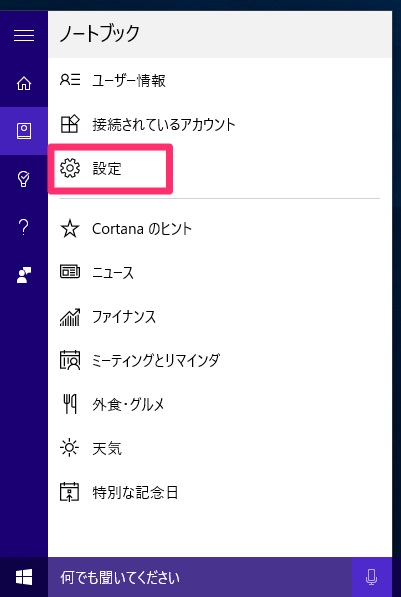Open the Windows Start button

[x=24, y=577]
